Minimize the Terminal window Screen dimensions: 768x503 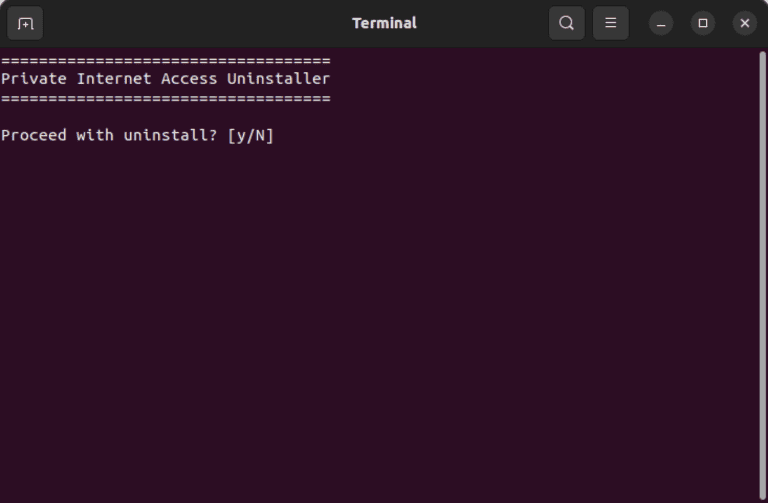pos(661,23)
